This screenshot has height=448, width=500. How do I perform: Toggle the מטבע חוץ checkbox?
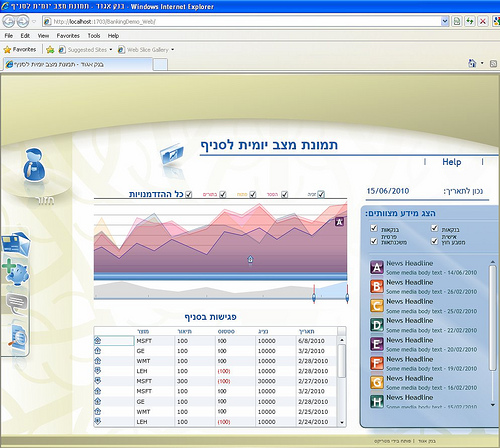434,241
